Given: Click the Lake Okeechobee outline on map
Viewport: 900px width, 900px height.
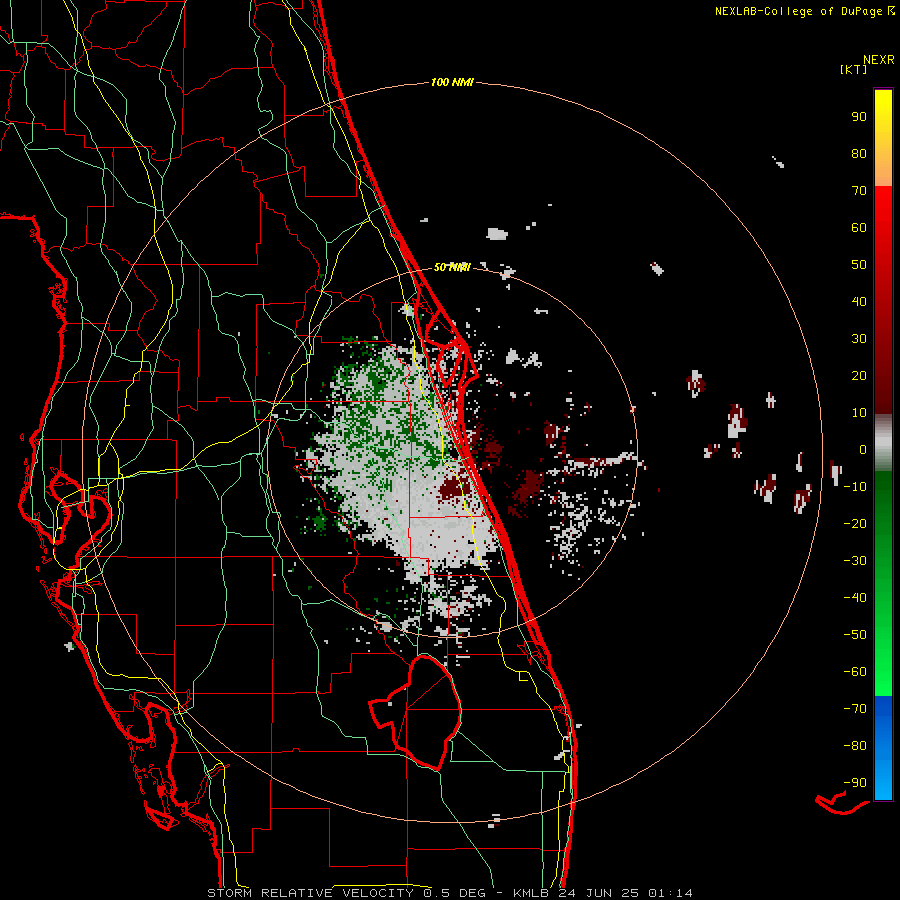Looking at the screenshot, I should (416, 712).
